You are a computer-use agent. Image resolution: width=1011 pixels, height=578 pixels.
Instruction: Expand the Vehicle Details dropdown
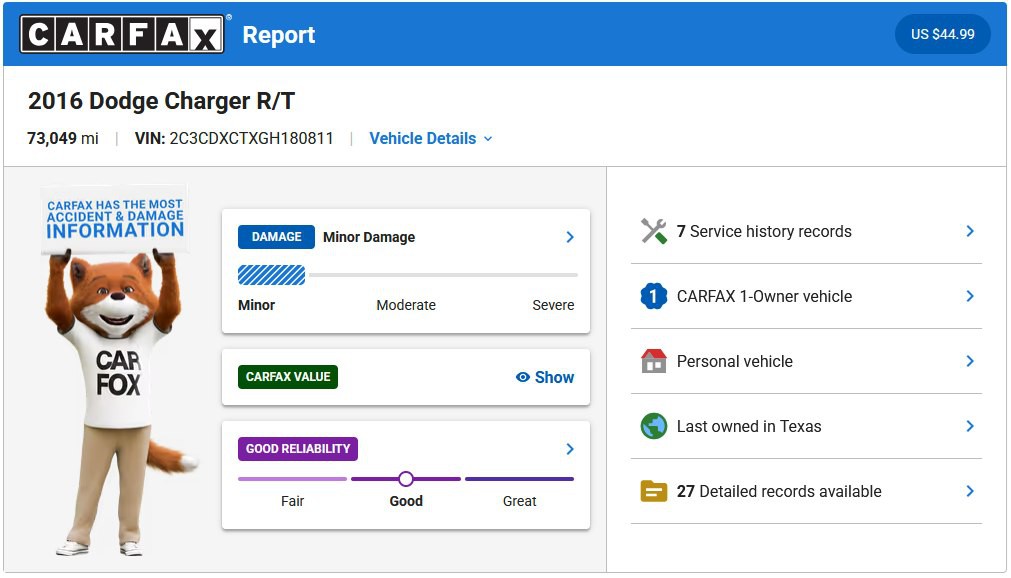click(431, 138)
